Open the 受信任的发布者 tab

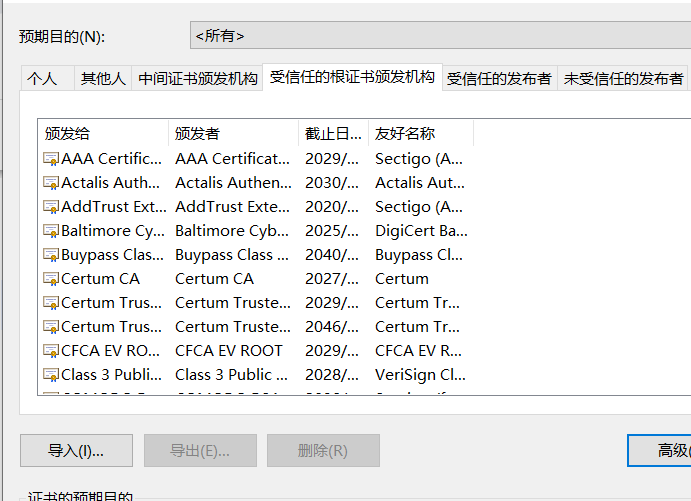[x=499, y=78]
